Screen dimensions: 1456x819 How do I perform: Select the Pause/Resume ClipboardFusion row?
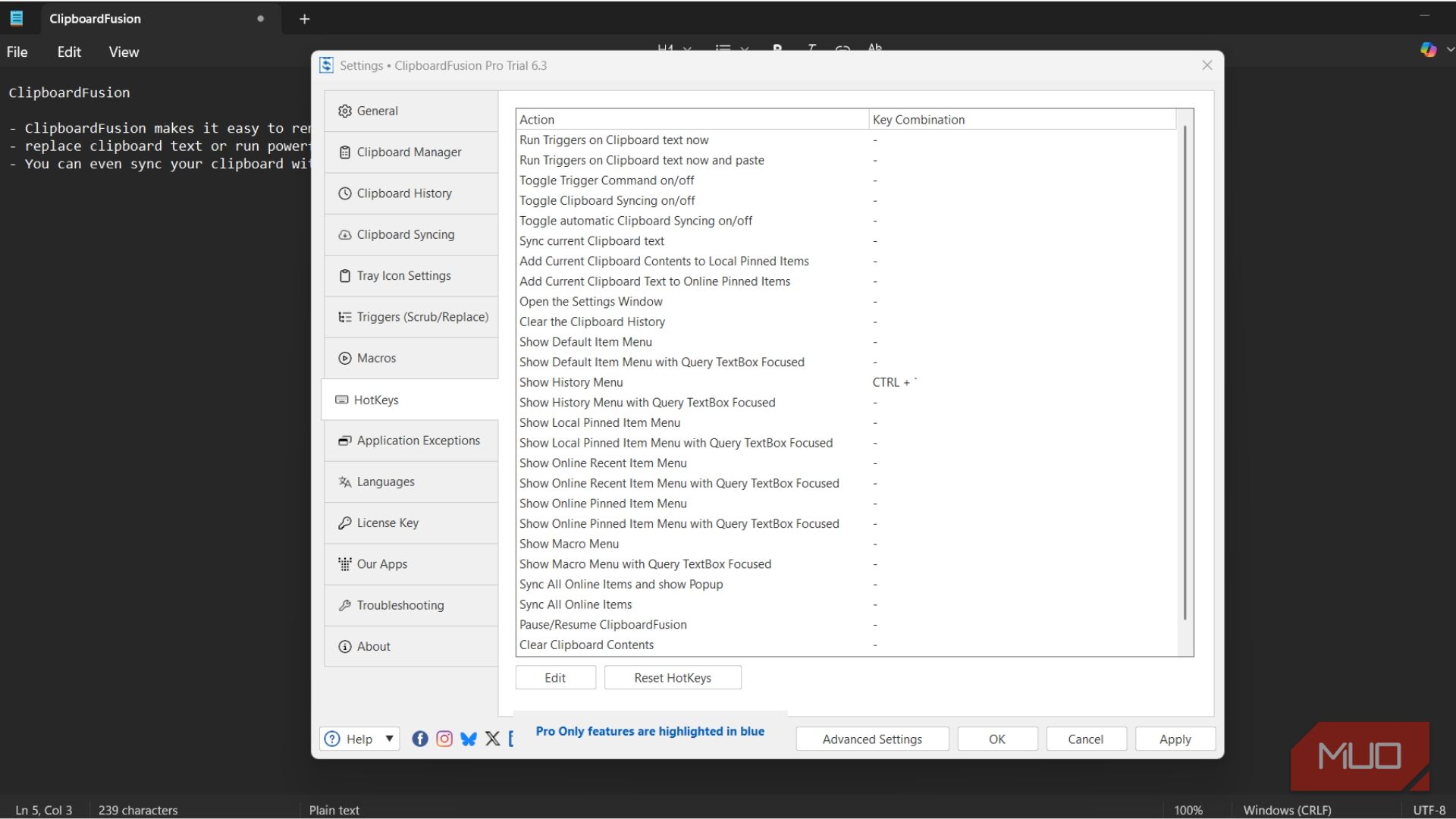click(x=846, y=625)
